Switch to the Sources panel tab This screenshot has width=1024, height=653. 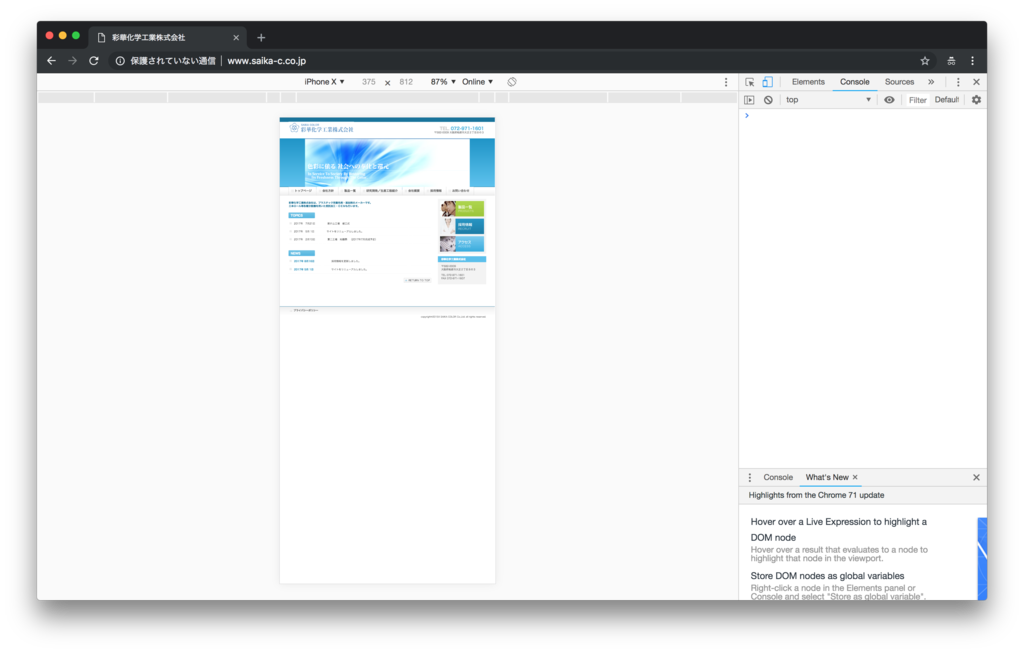899,82
